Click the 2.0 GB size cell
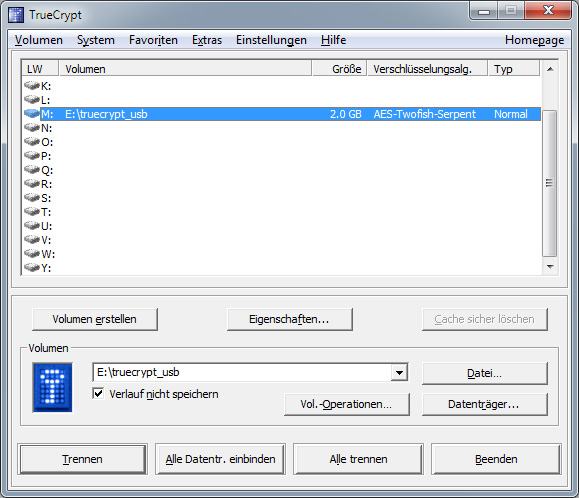This screenshot has width=579, height=498. [x=346, y=114]
